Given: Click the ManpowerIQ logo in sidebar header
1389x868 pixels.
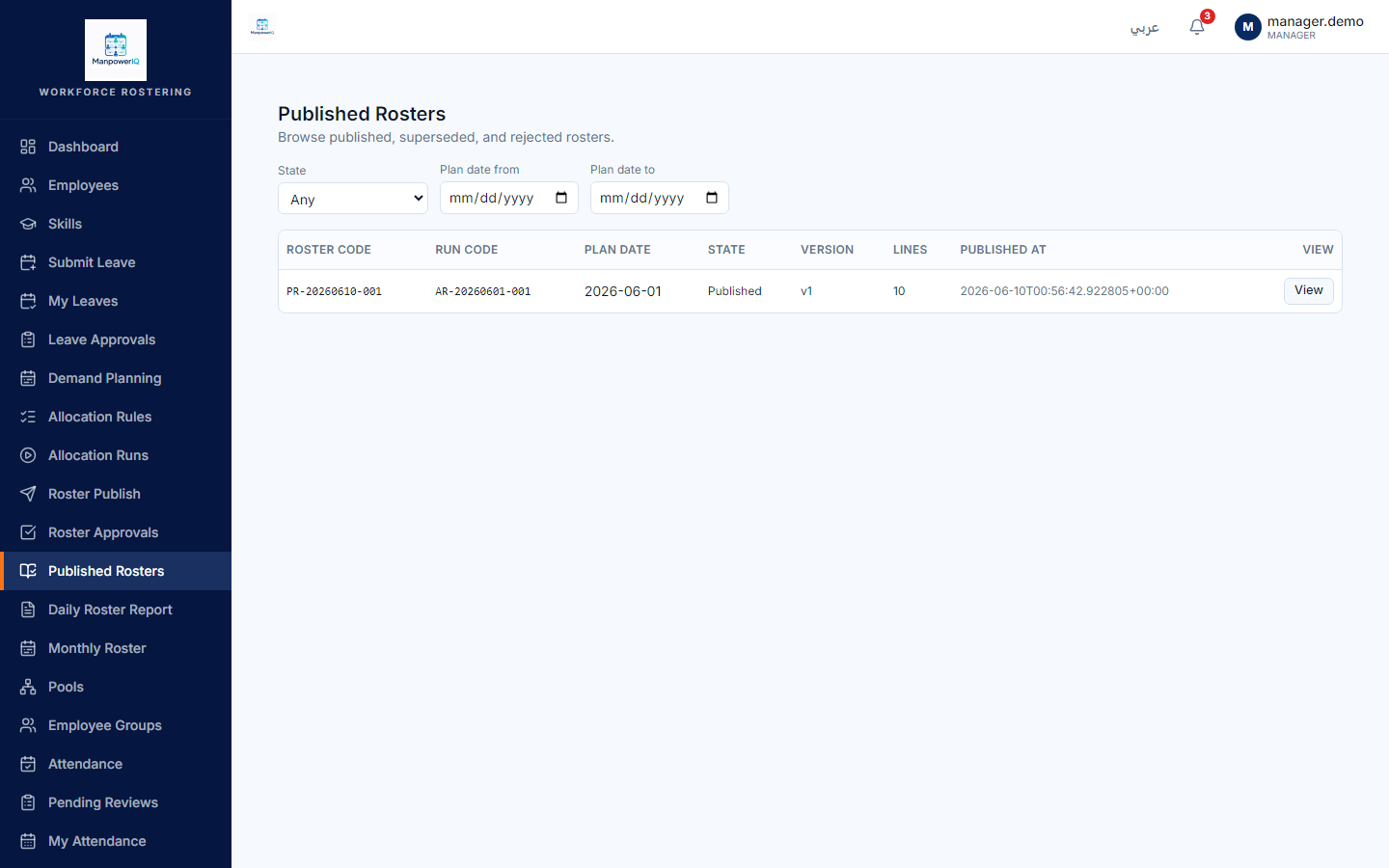Looking at the screenshot, I should click(116, 50).
